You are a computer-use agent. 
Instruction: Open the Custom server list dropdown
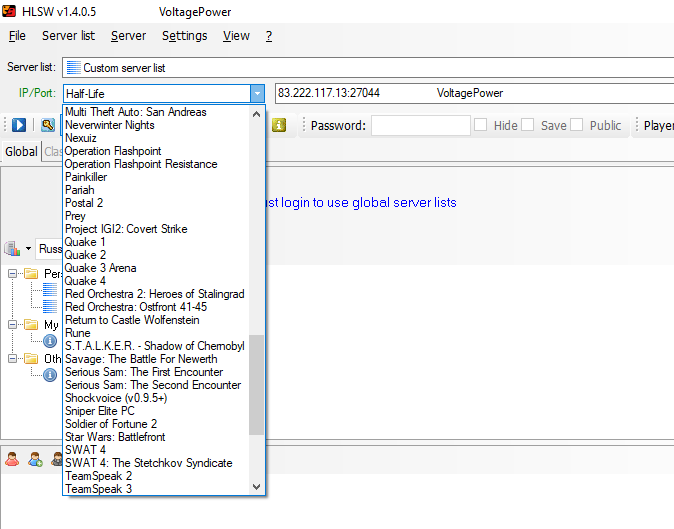pyautogui.click(x=368, y=67)
